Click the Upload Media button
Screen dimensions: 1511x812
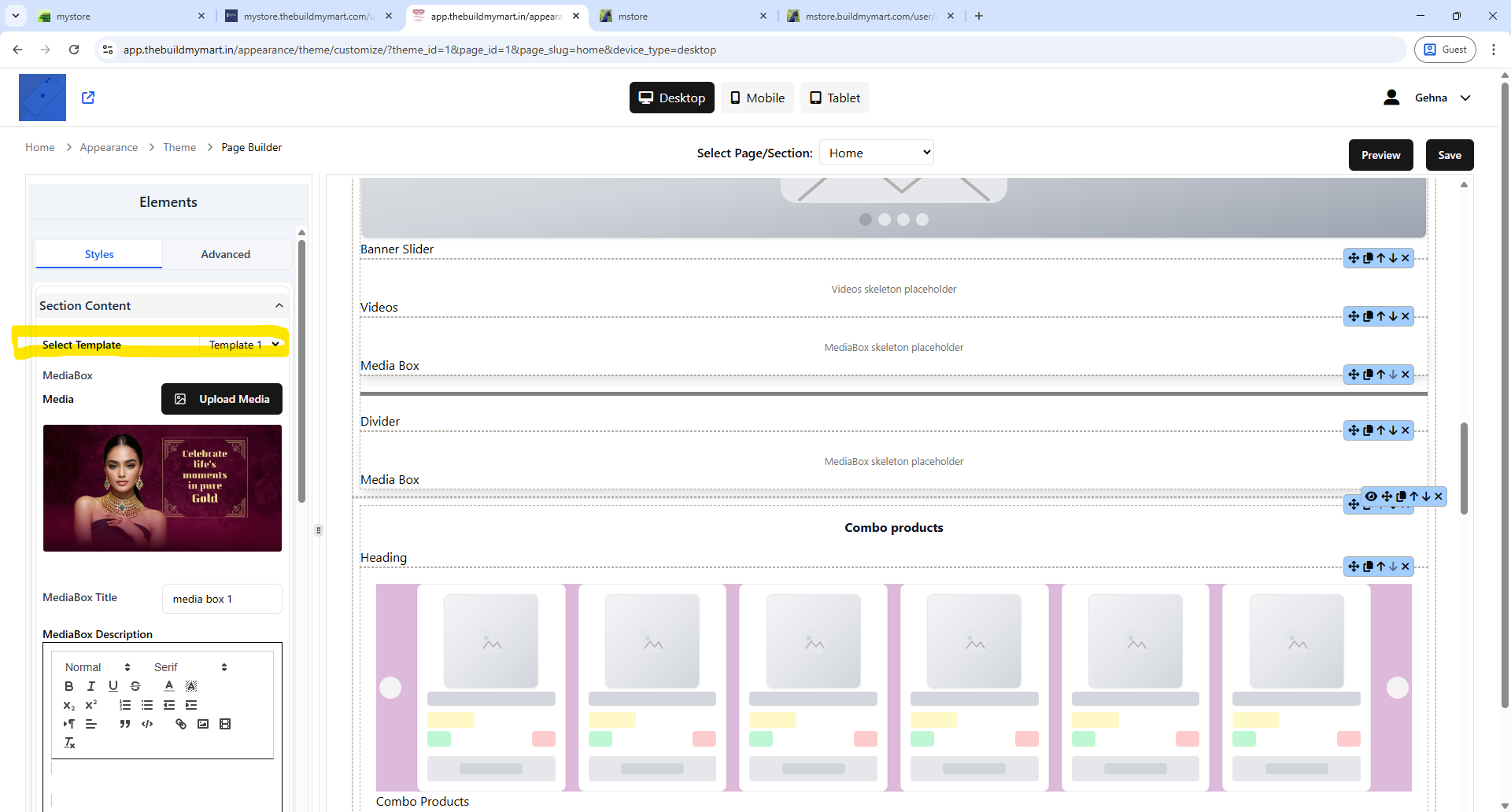[x=222, y=399]
